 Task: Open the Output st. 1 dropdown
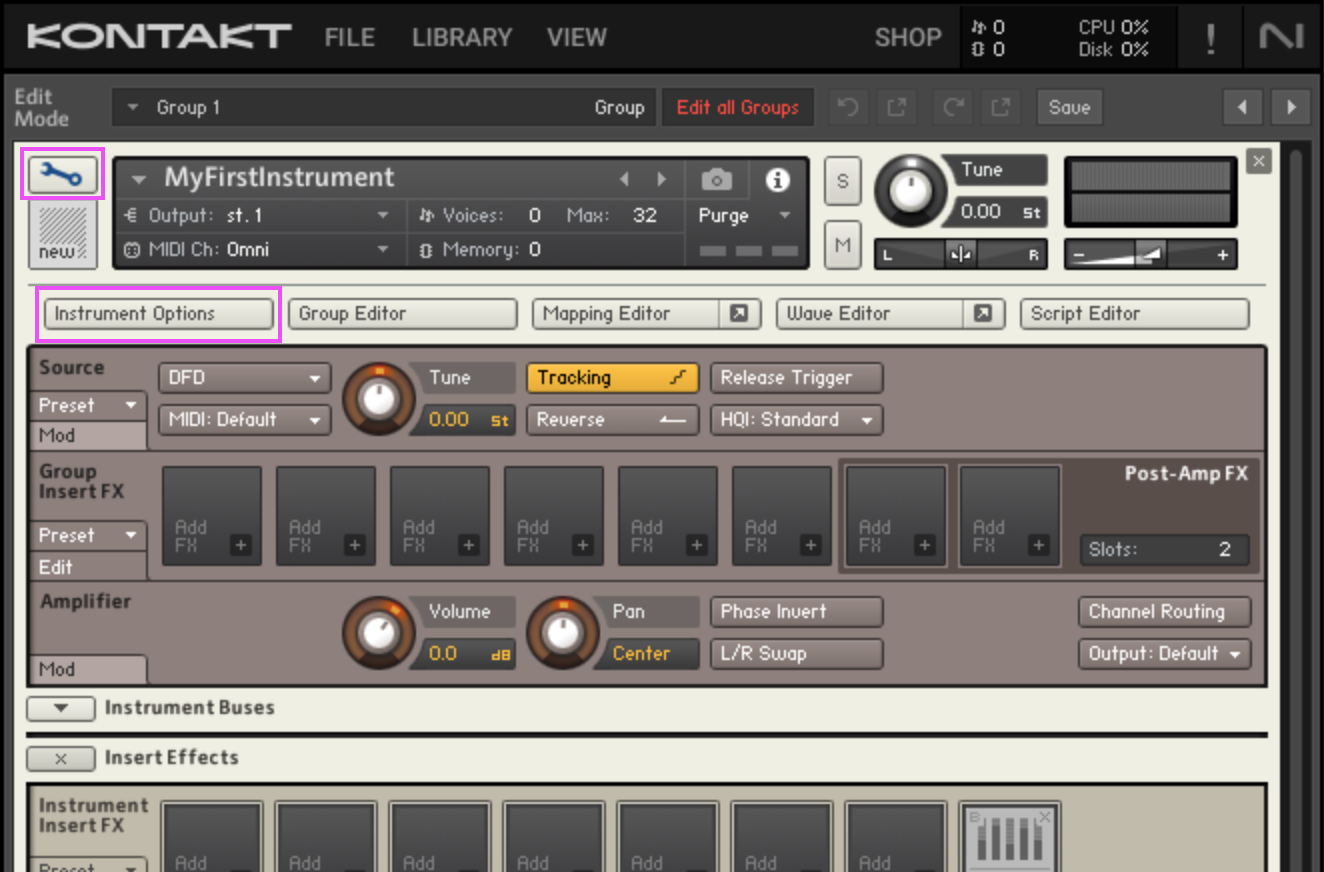coord(258,215)
